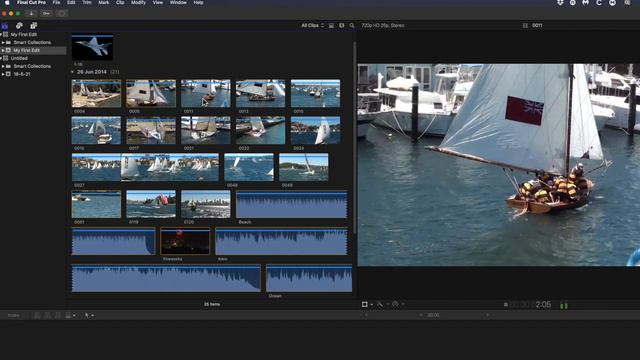The image size is (640, 360).
Task: Select clip 0004 thumbnail
Action: pos(96,93)
